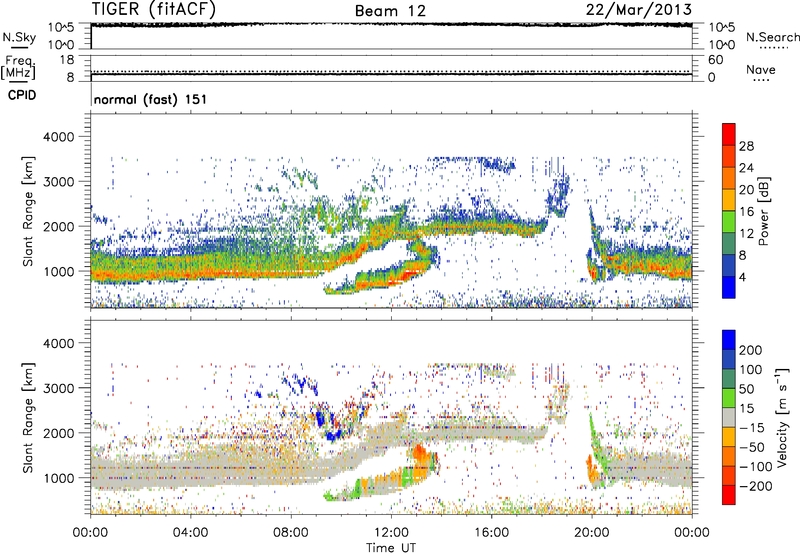
Task: Click the 12:00 time axis label
Action: coord(391,533)
